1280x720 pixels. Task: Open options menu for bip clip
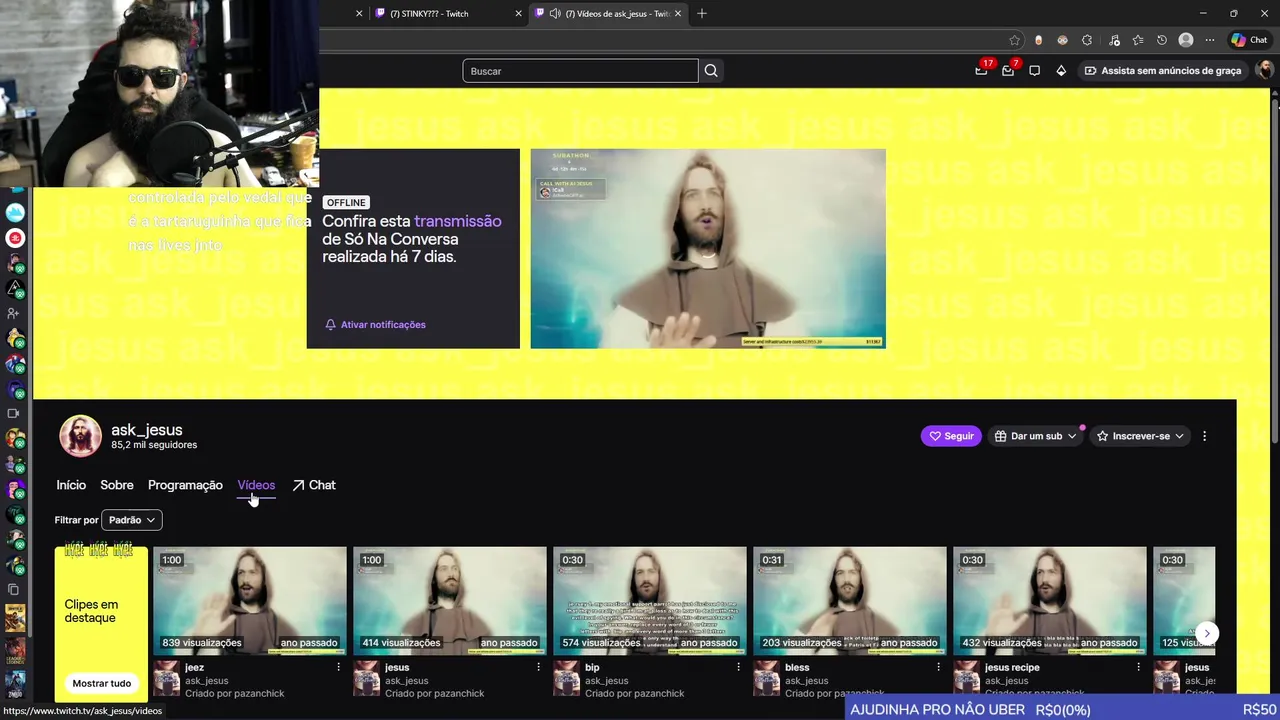tap(738, 667)
